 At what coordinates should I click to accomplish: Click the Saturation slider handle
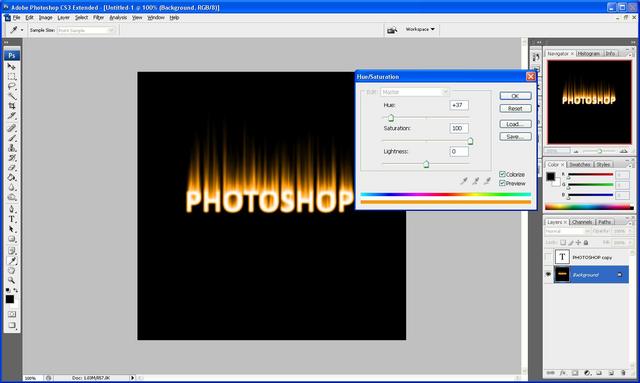click(x=470, y=141)
